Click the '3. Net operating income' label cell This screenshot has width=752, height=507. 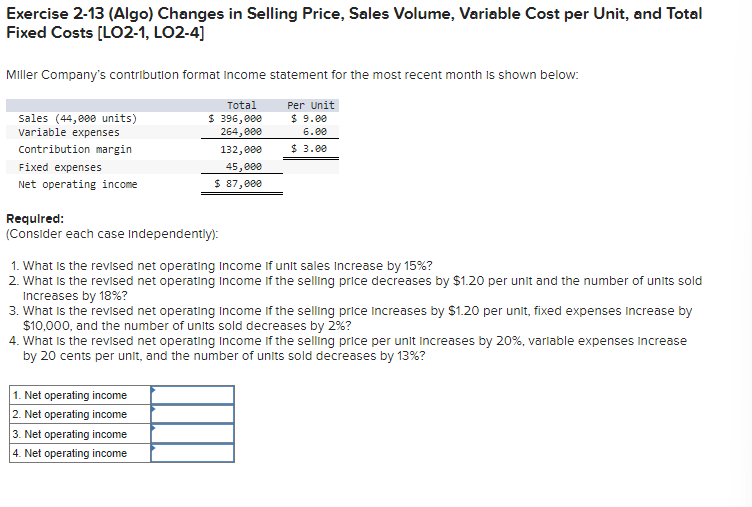[x=80, y=434]
